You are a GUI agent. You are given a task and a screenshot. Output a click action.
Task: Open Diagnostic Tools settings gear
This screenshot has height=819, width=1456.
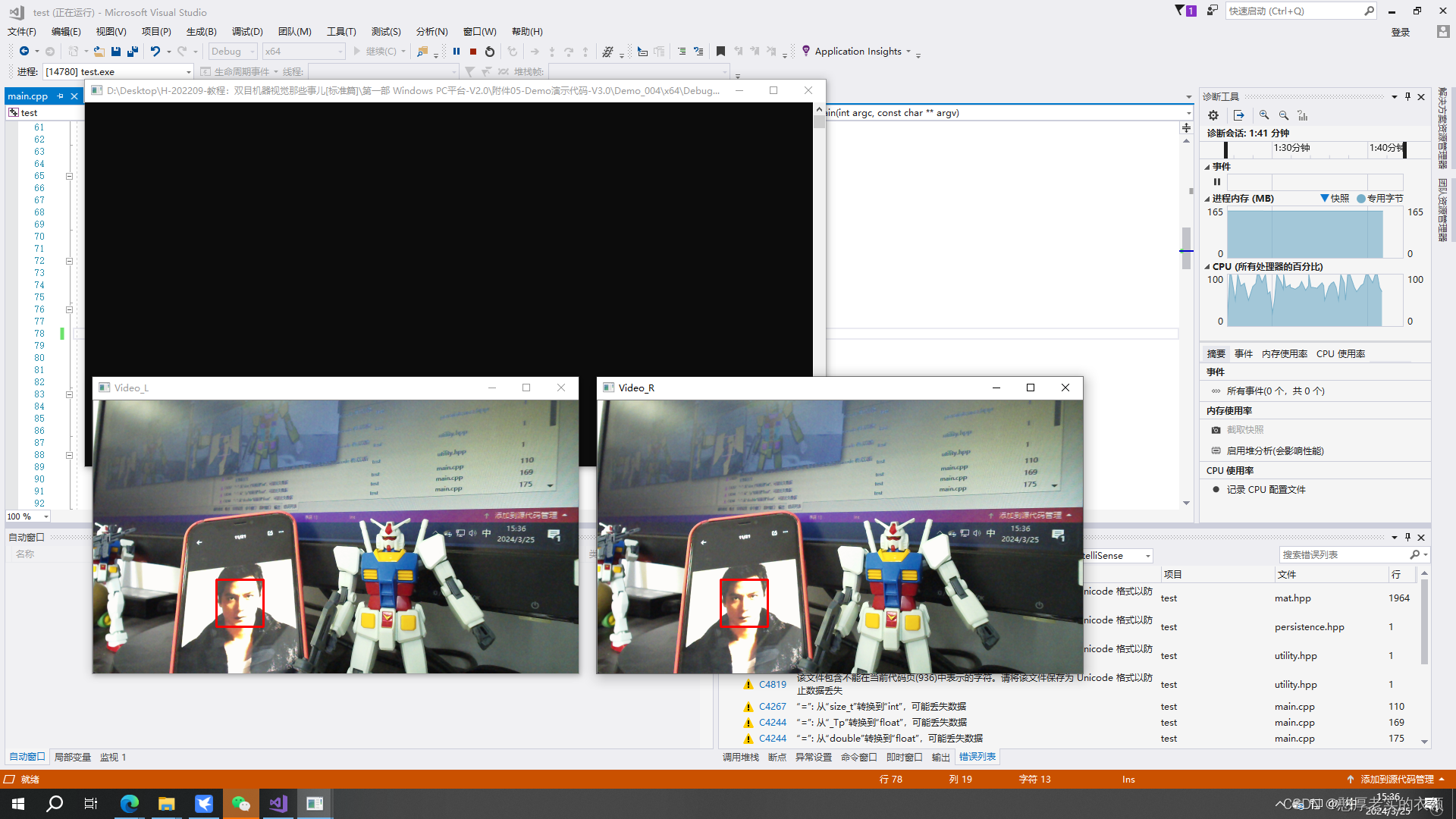click(x=1213, y=115)
